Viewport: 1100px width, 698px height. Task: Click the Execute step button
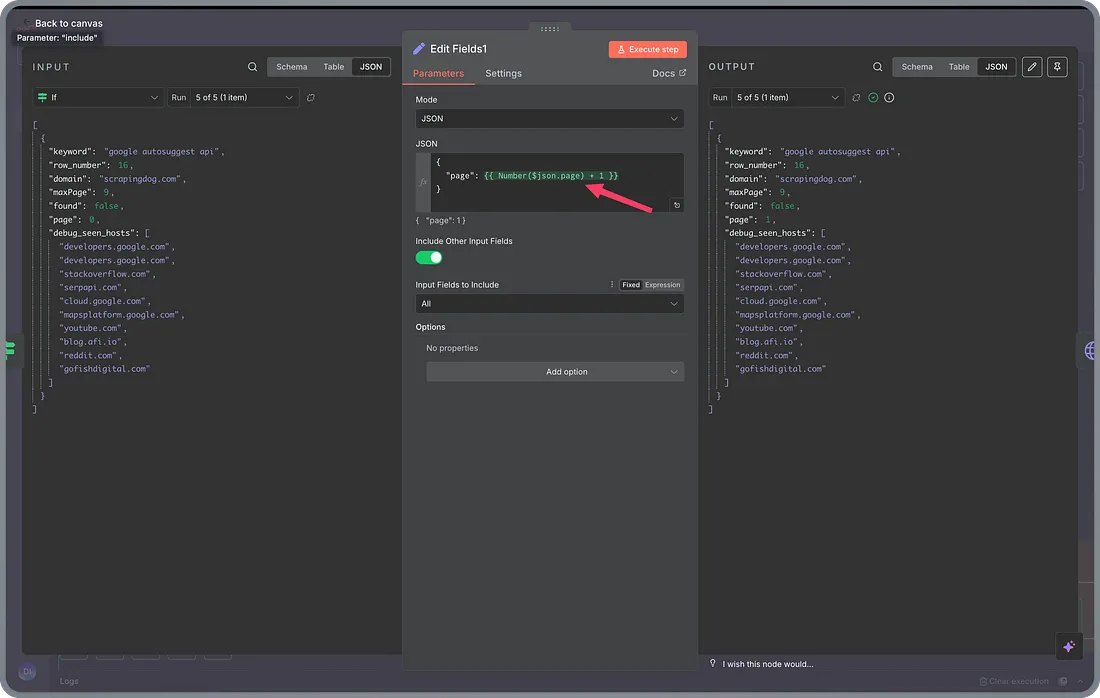click(647, 49)
